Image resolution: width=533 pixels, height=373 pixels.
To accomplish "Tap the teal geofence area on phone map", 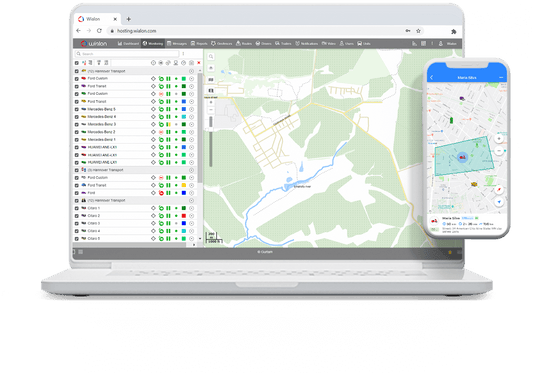I will [464, 156].
